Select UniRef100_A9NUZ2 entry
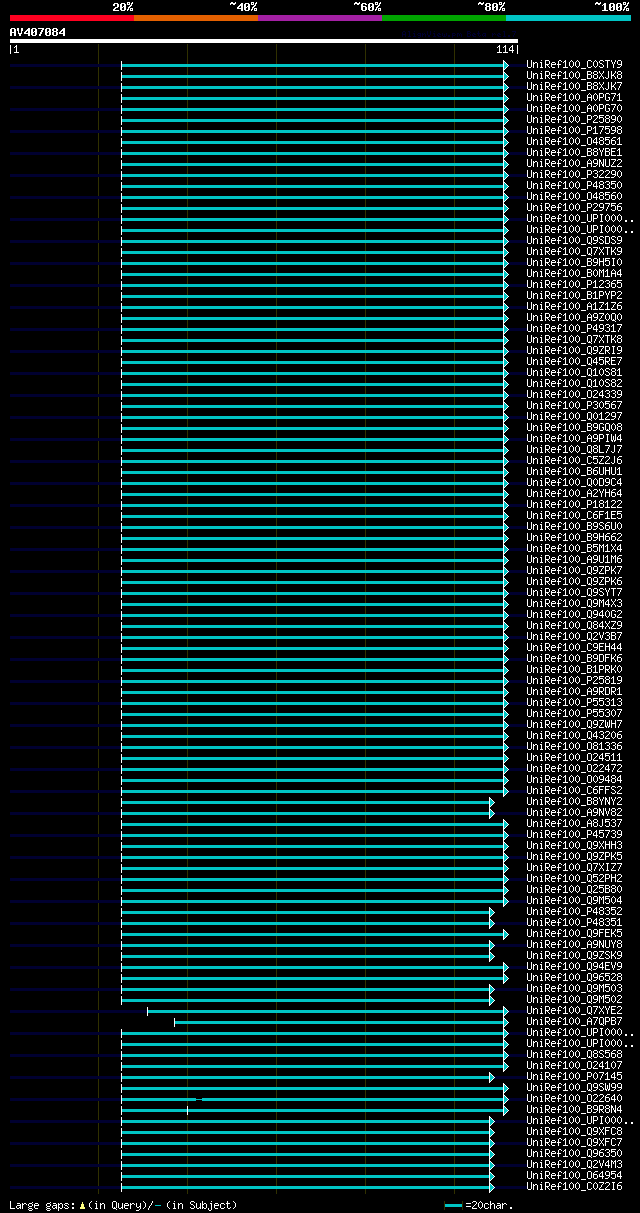The image size is (640, 1213). pos(574,163)
